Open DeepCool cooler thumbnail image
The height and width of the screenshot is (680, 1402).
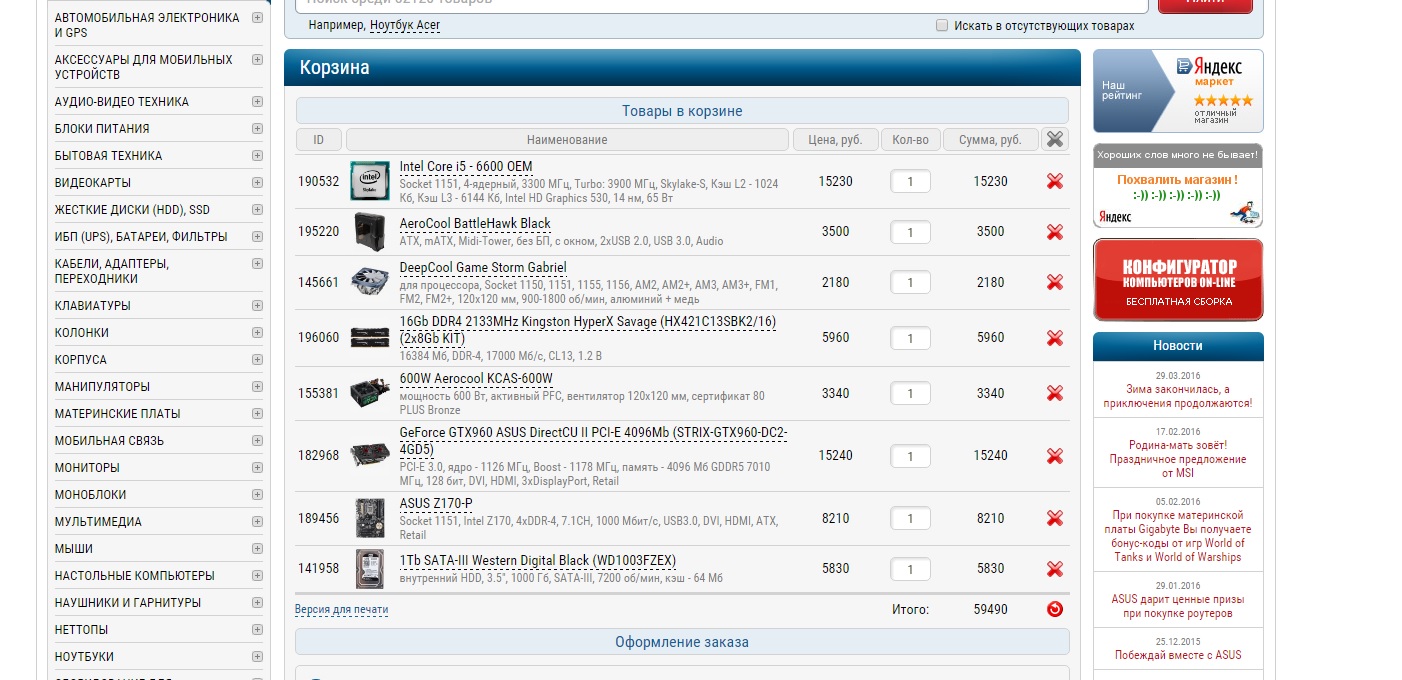pyautogui.click(x=369, y=282)
